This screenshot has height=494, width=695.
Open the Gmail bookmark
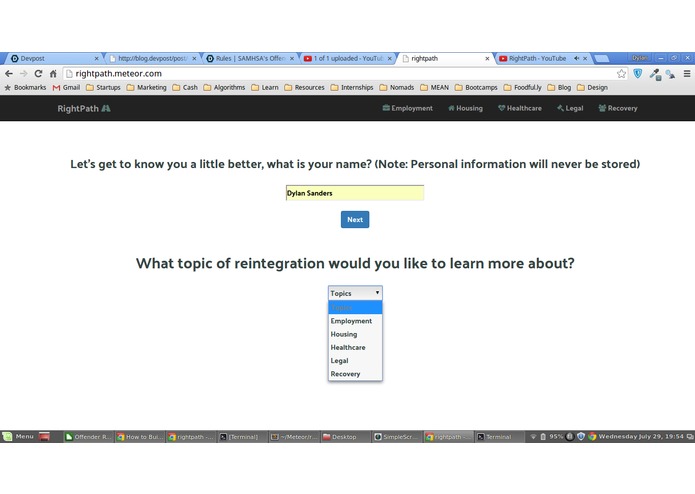(66, 87)
